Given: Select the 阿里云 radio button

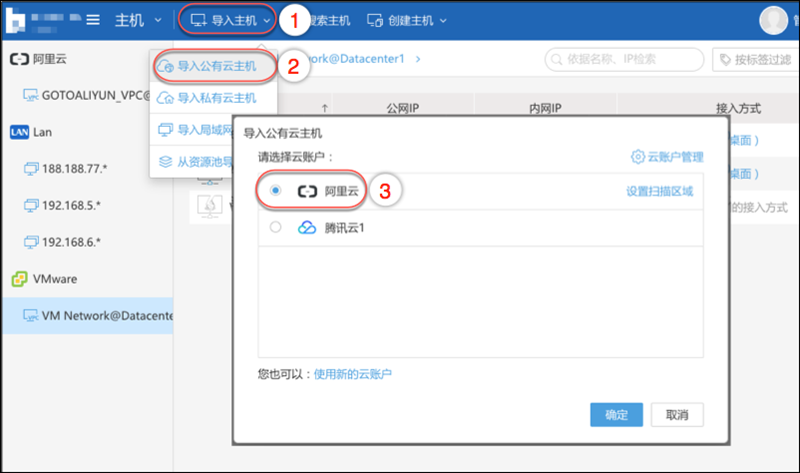Looking at the screenshot, I should (276, 190).
